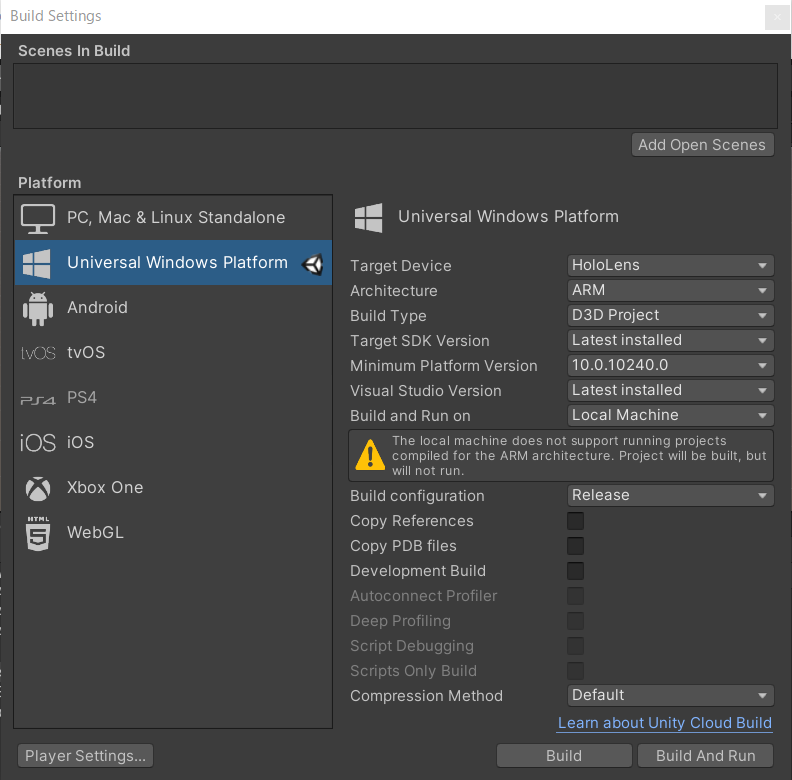
Task: Open the Compression Method dropdown showing Default
Action: click(670, 695)
